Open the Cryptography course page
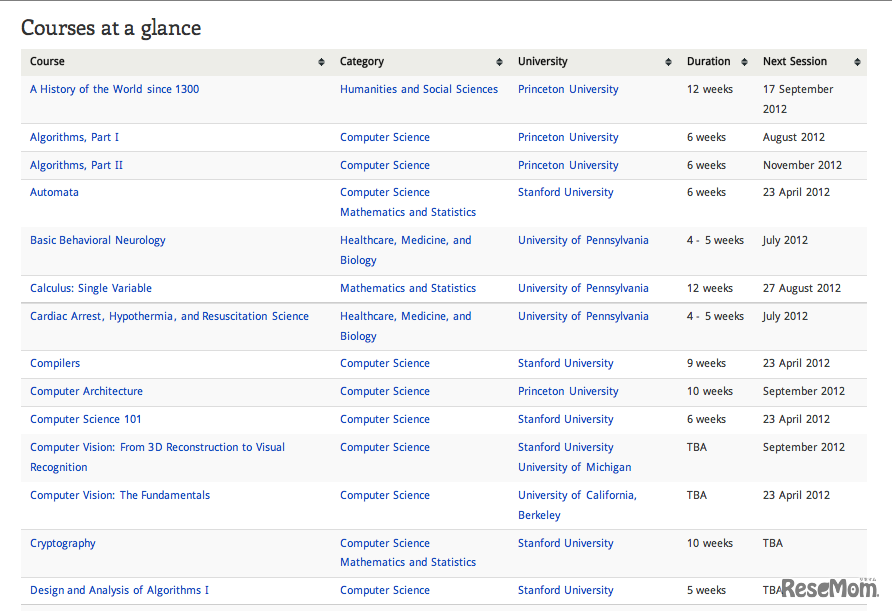This screenshot has height=611, width=892. point(63,543)
